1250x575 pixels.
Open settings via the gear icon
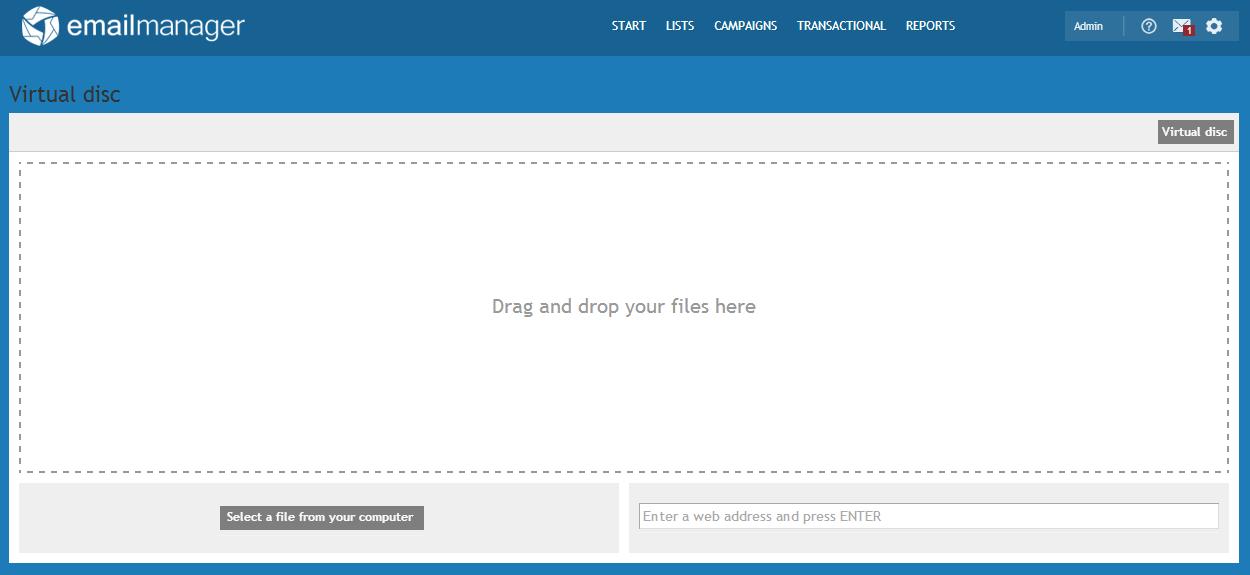(1214, 27)
